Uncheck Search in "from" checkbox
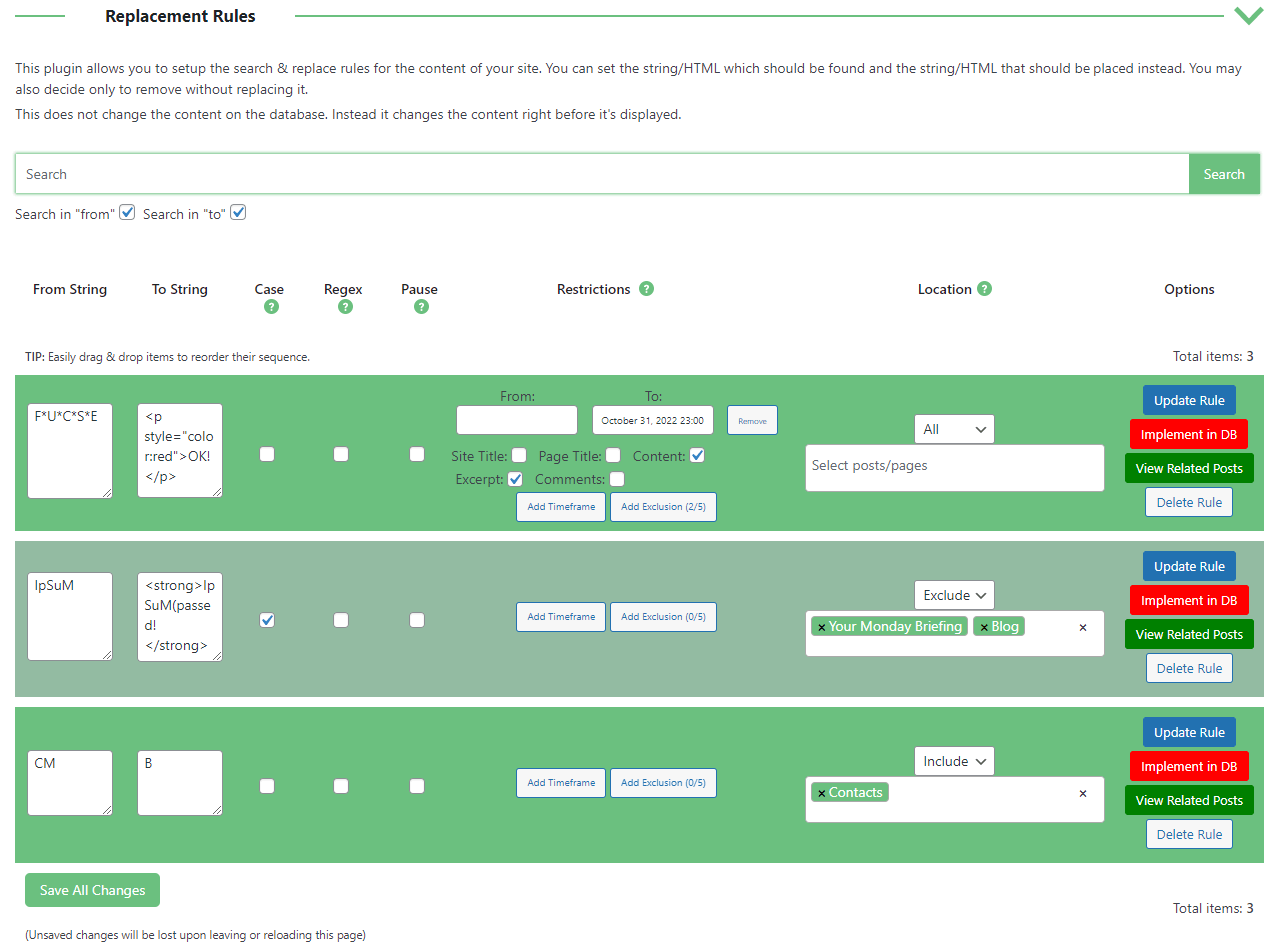This screenshot has height=950, width=1280. 127,213
